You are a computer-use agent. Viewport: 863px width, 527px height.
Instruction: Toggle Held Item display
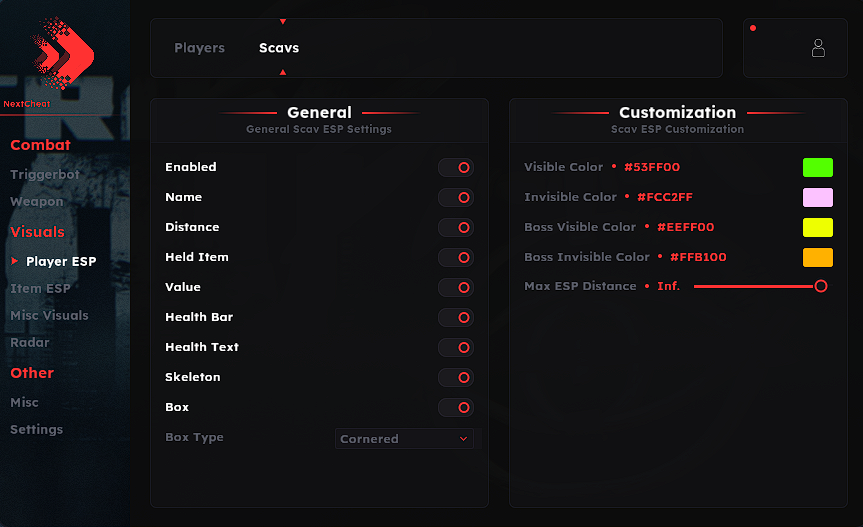pyautogui.click(x=456, y=257)
